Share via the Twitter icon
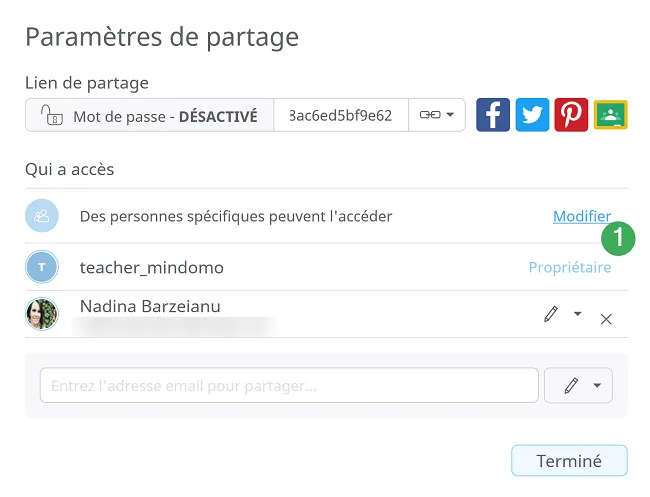Screen dimensions: 650x497 click(532, 115)
